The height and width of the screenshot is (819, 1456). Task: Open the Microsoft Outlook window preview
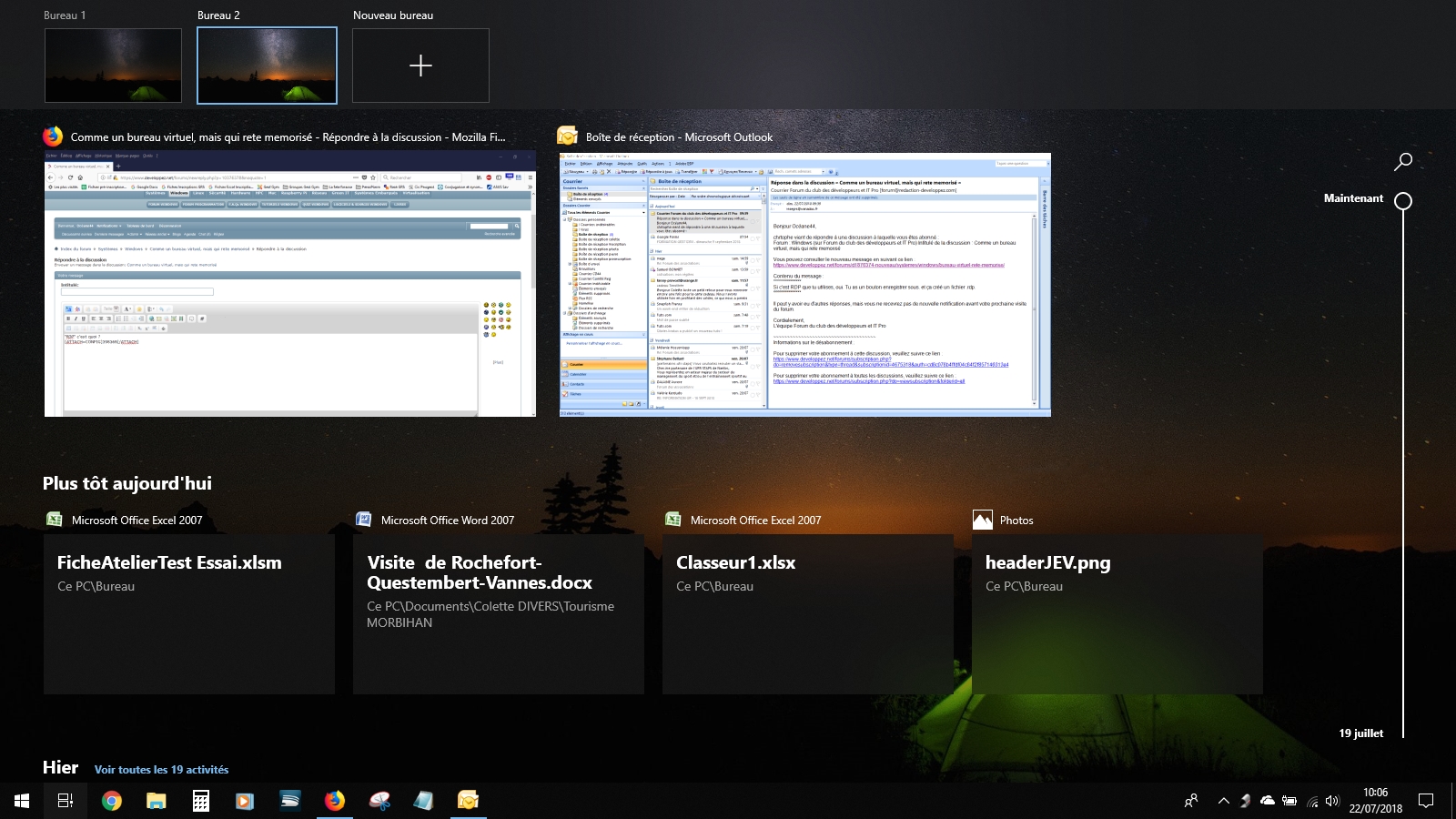coord(805,285)
